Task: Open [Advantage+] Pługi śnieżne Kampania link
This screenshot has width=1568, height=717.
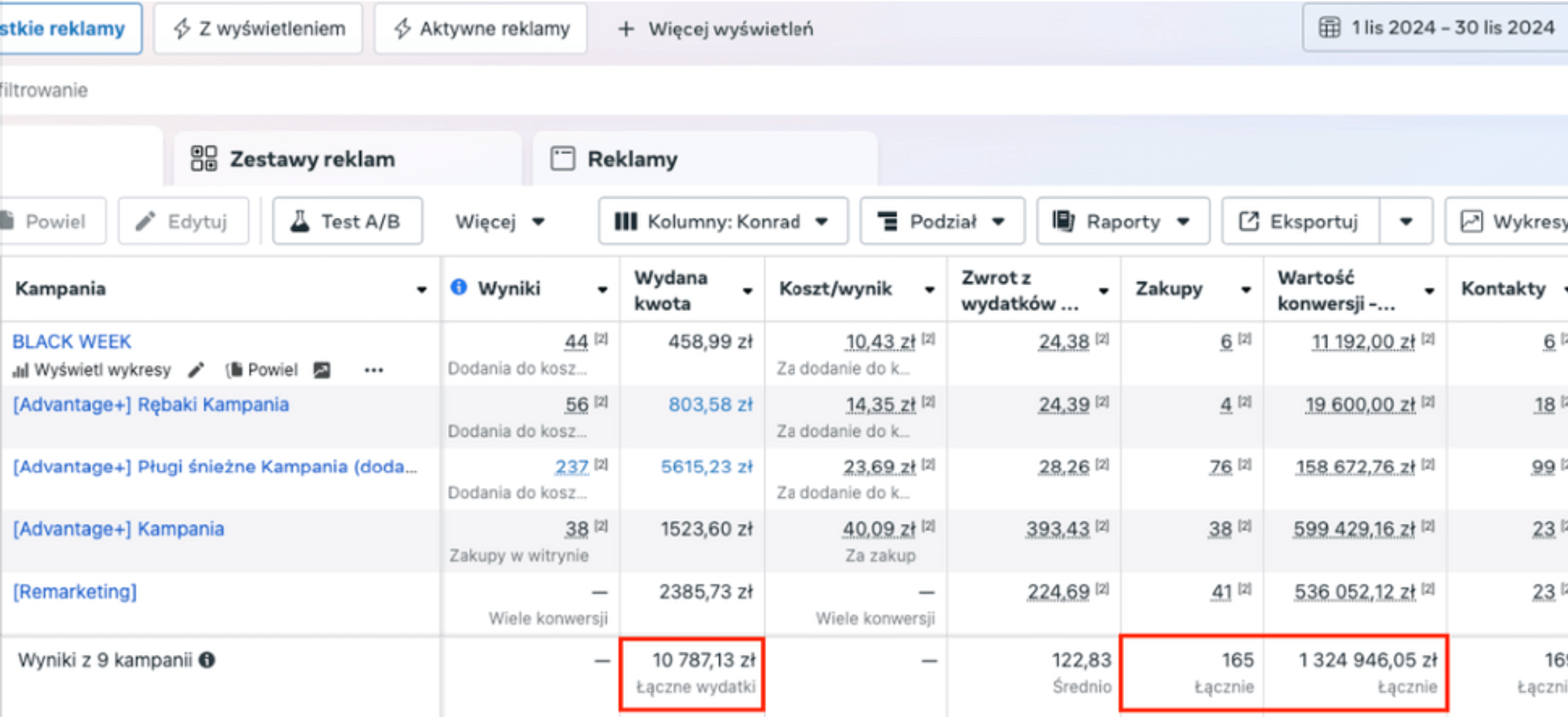Action: click(216, 467)
